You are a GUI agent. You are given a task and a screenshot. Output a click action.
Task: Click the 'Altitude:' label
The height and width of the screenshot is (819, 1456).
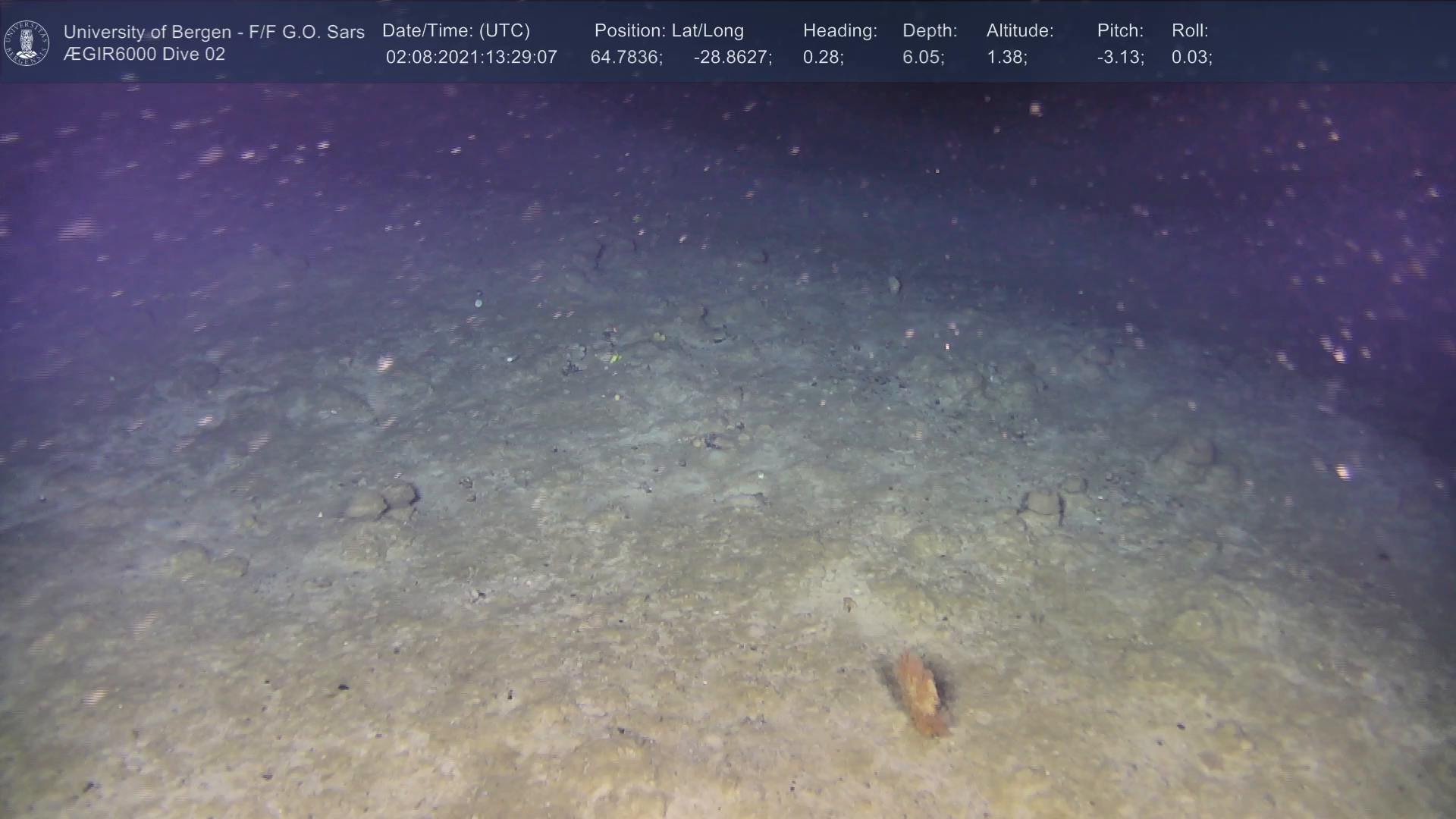(x=1020, y=31)
